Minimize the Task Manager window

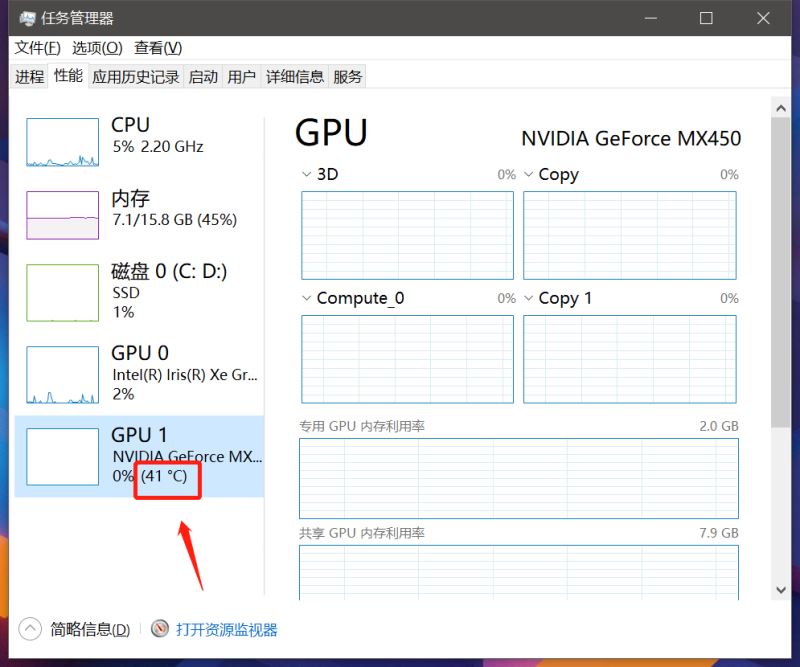point(651,18)
